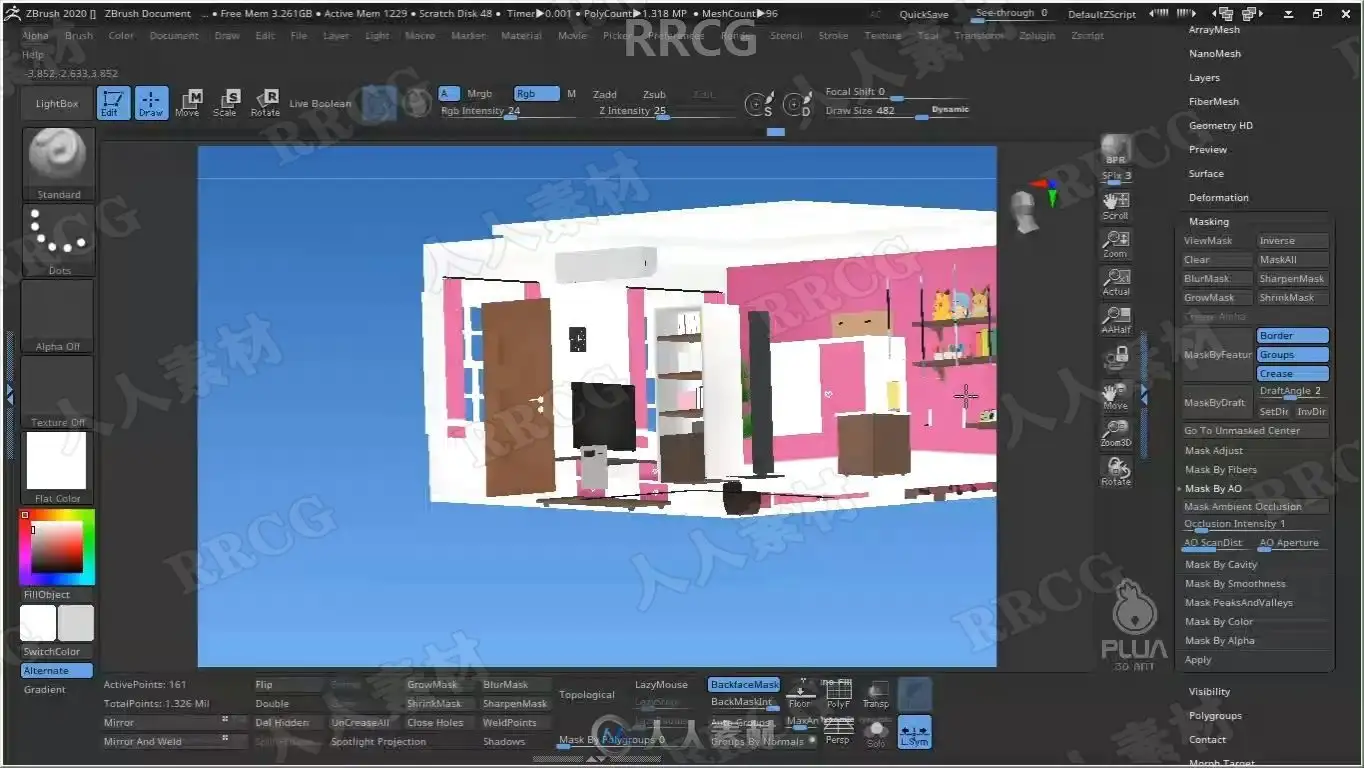Click the MaskAll button
This screenshot has width=1364, height=768.
pos(1293,260)
